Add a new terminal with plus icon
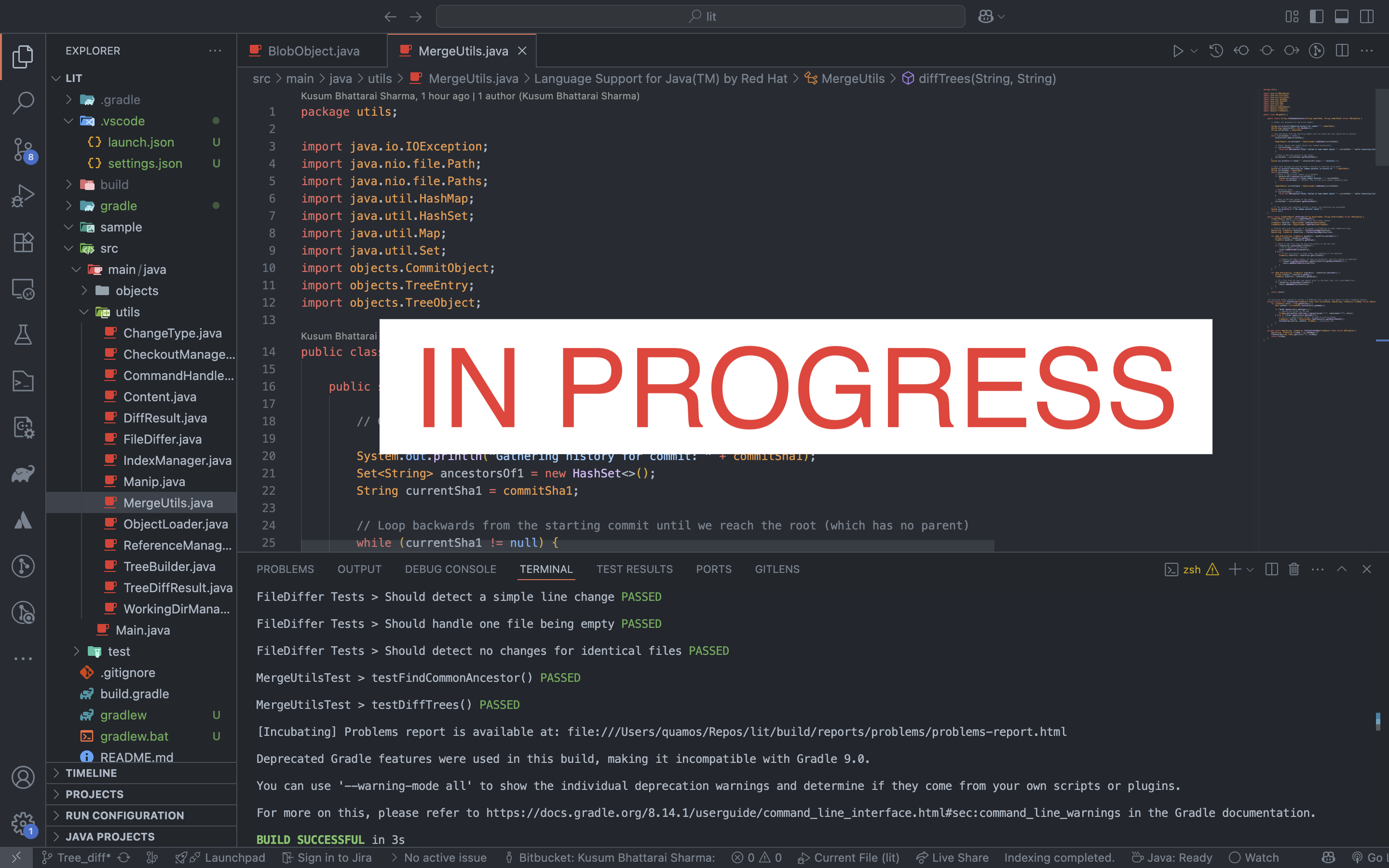1389x868 pixels. [1235, 569]
